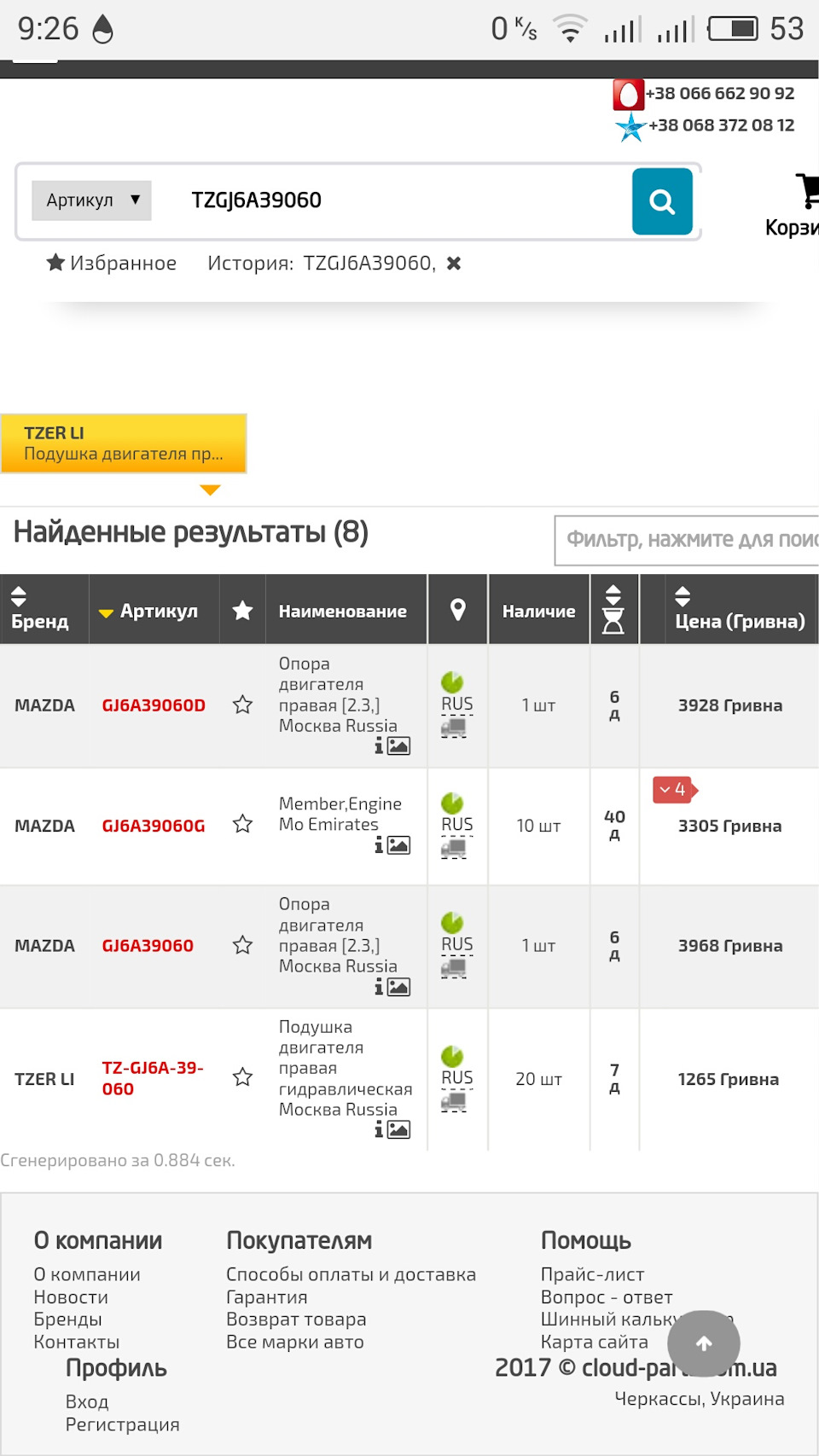The width and height of the screenshot is (819, 1456).
Task: Tap battery indicator in status bar
Action: point(733,29)
